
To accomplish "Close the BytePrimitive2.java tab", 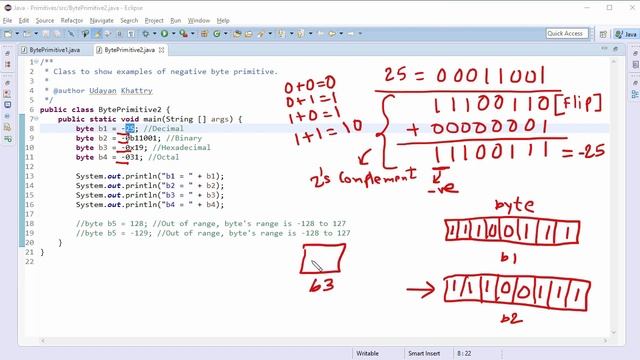I will tap(162, 50).
